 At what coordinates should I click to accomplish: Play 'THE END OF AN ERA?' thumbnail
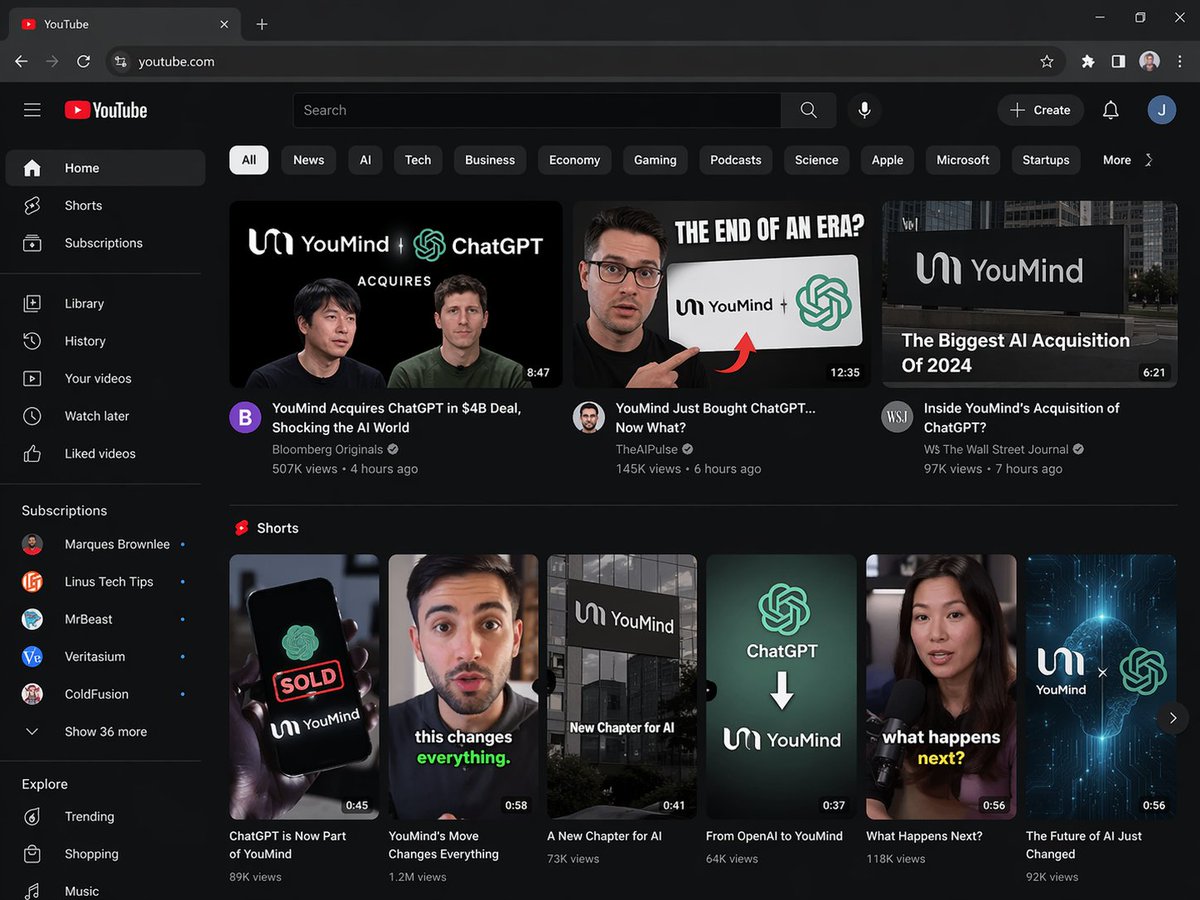click(x=722, y=294)
